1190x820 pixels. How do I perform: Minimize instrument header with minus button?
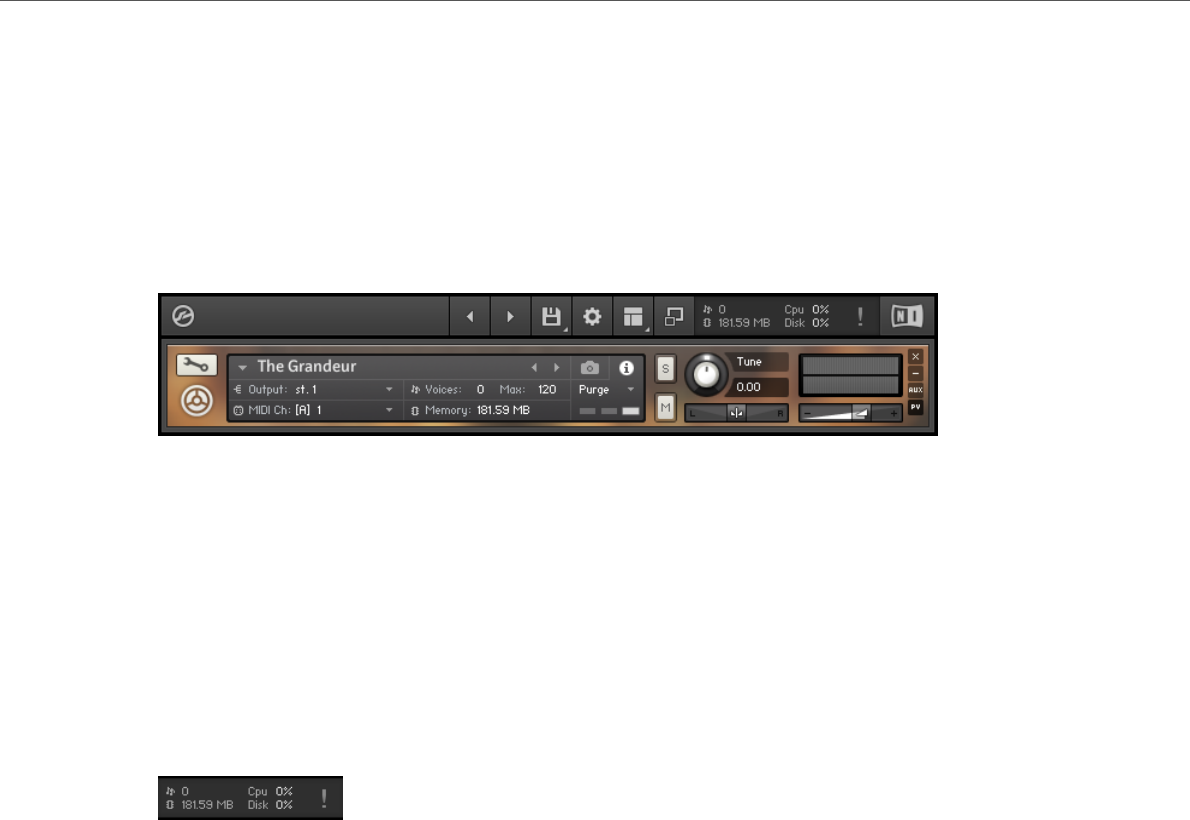916,374
